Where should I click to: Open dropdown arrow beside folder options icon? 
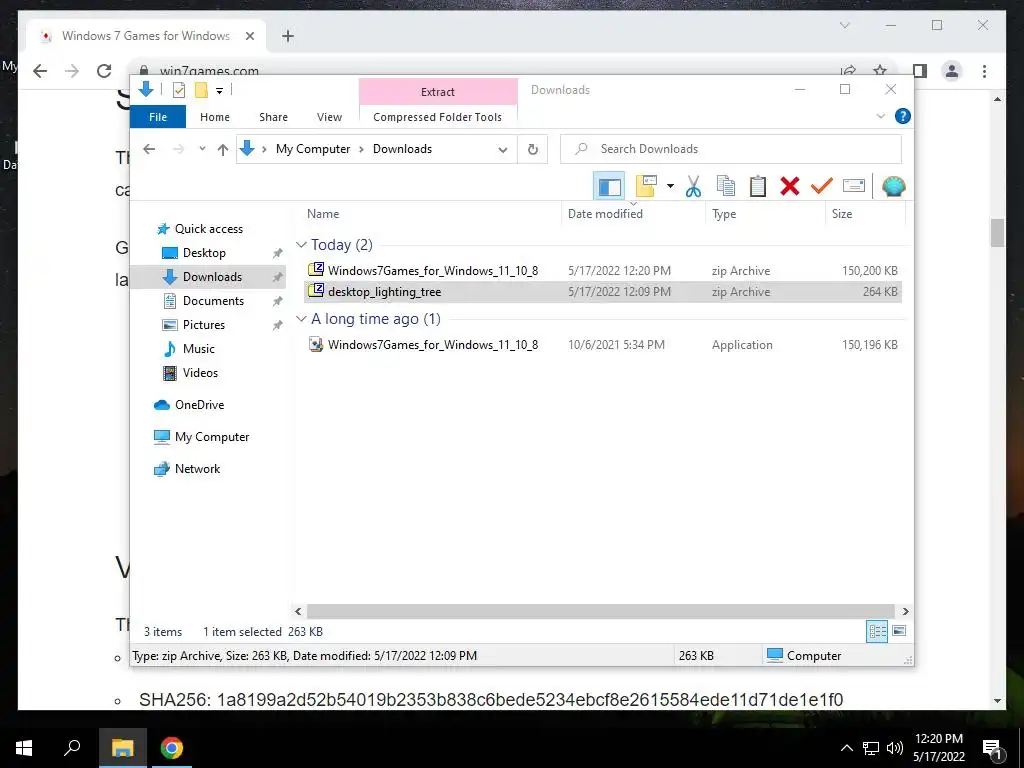(x=670, y=186)
